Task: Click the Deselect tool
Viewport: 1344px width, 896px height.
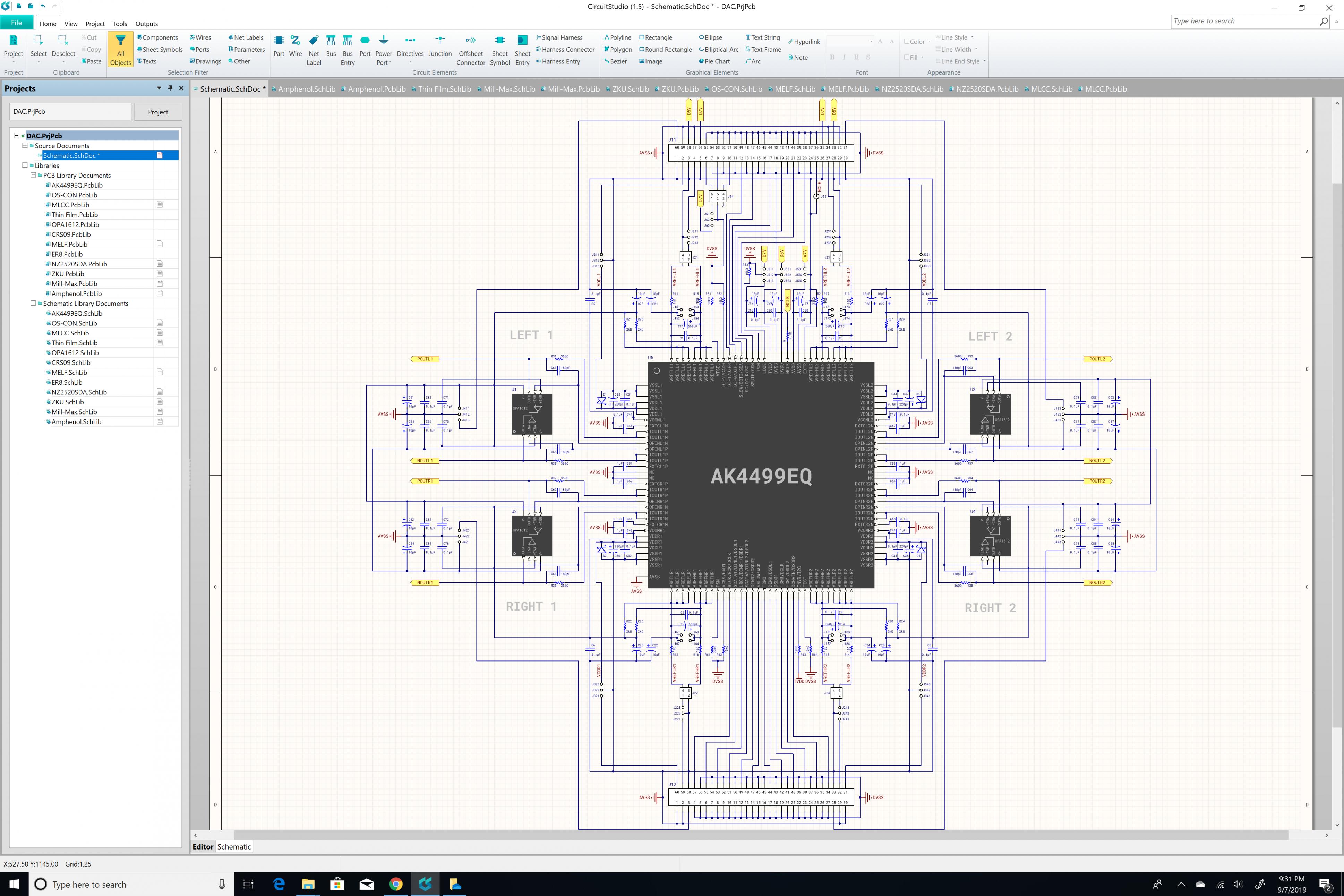Action: click(63, 49)
